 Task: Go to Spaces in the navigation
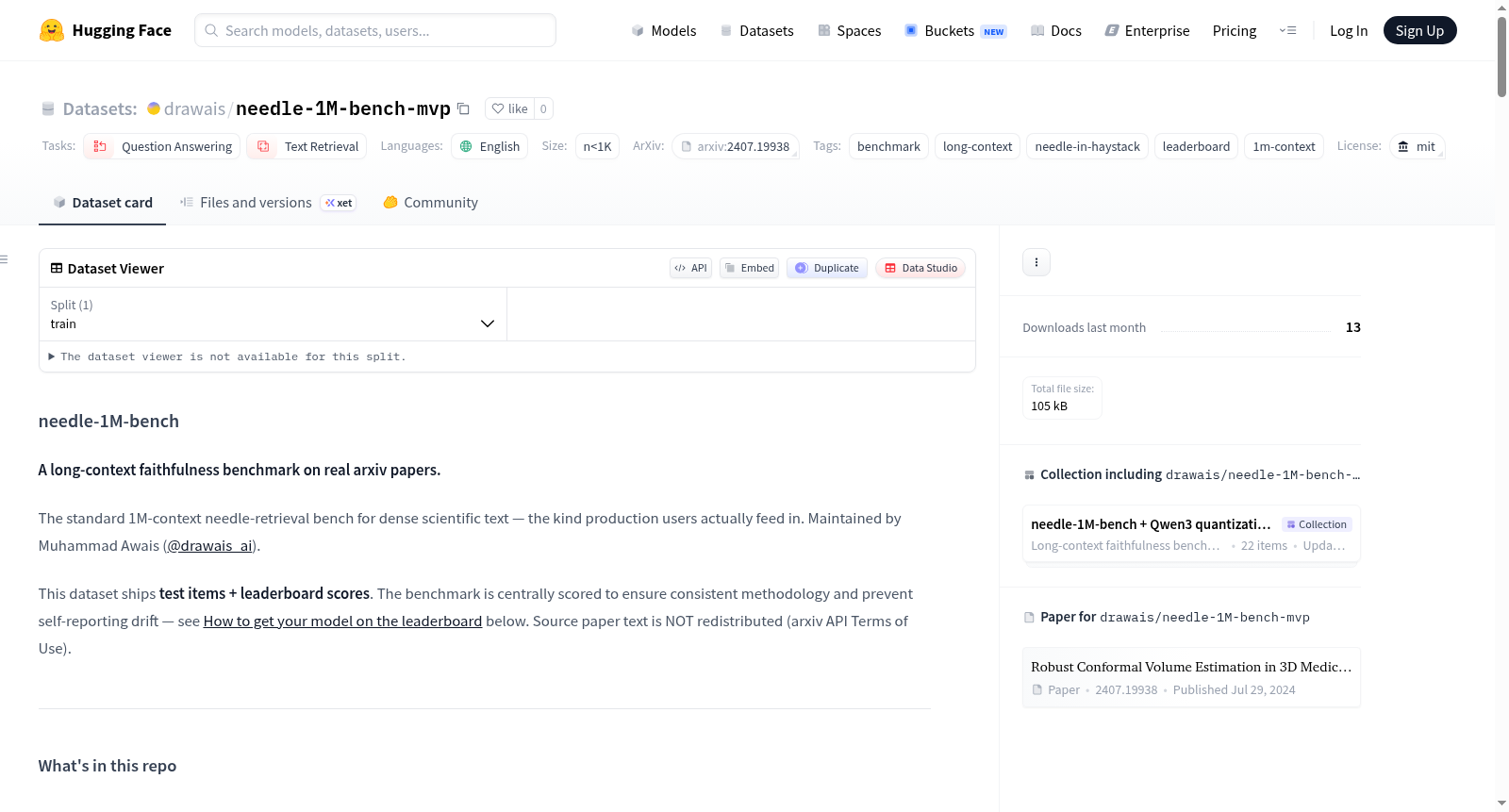pyautogui.click(x=849, y=30)
